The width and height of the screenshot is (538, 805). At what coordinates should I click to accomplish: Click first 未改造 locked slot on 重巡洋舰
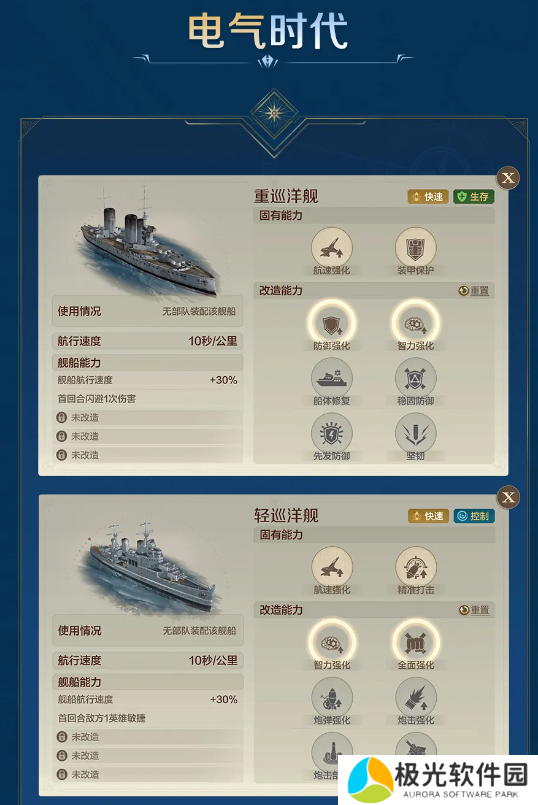tap(148, 417)
